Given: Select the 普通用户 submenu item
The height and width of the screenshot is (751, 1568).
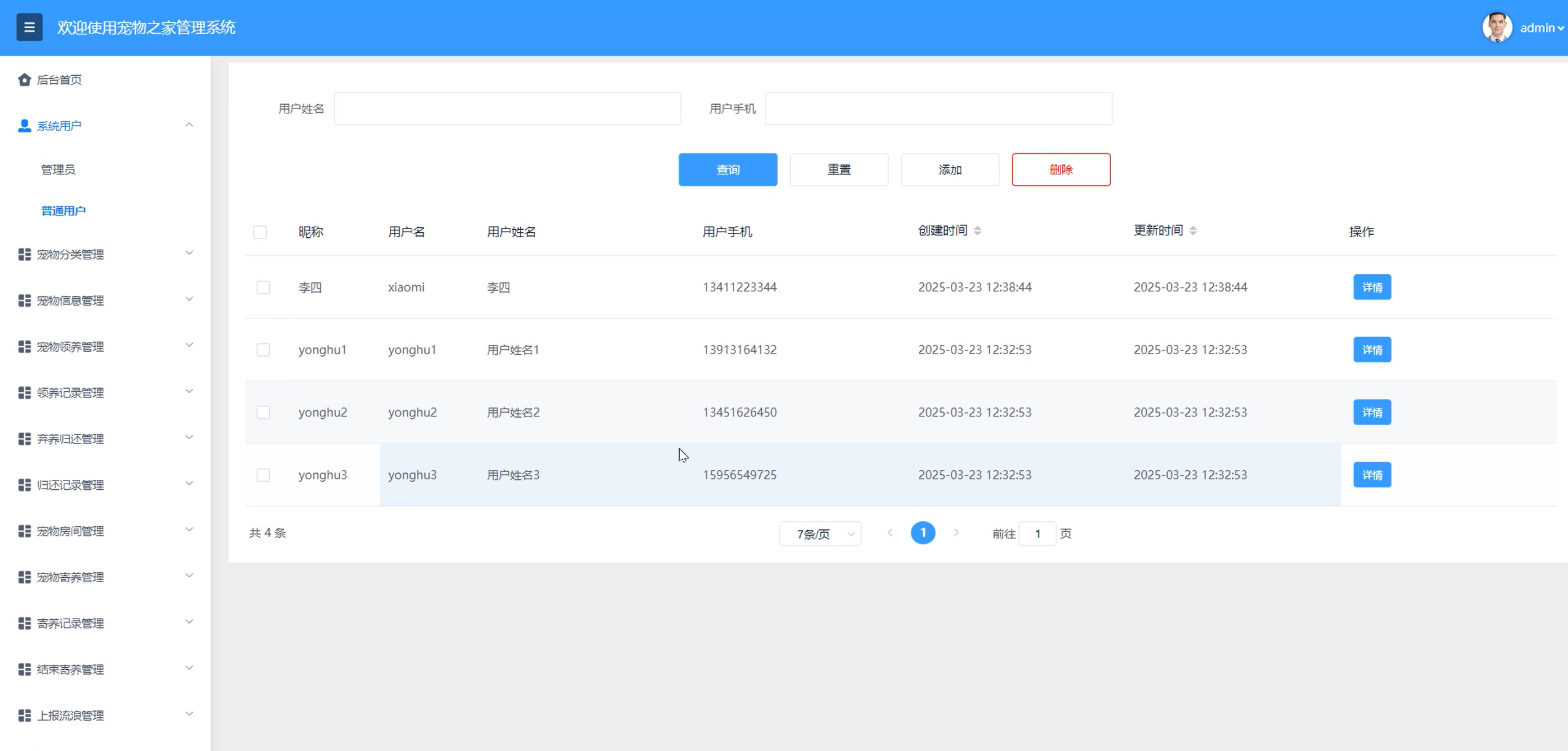Looking at the screenshot, I should coord(63,211).
